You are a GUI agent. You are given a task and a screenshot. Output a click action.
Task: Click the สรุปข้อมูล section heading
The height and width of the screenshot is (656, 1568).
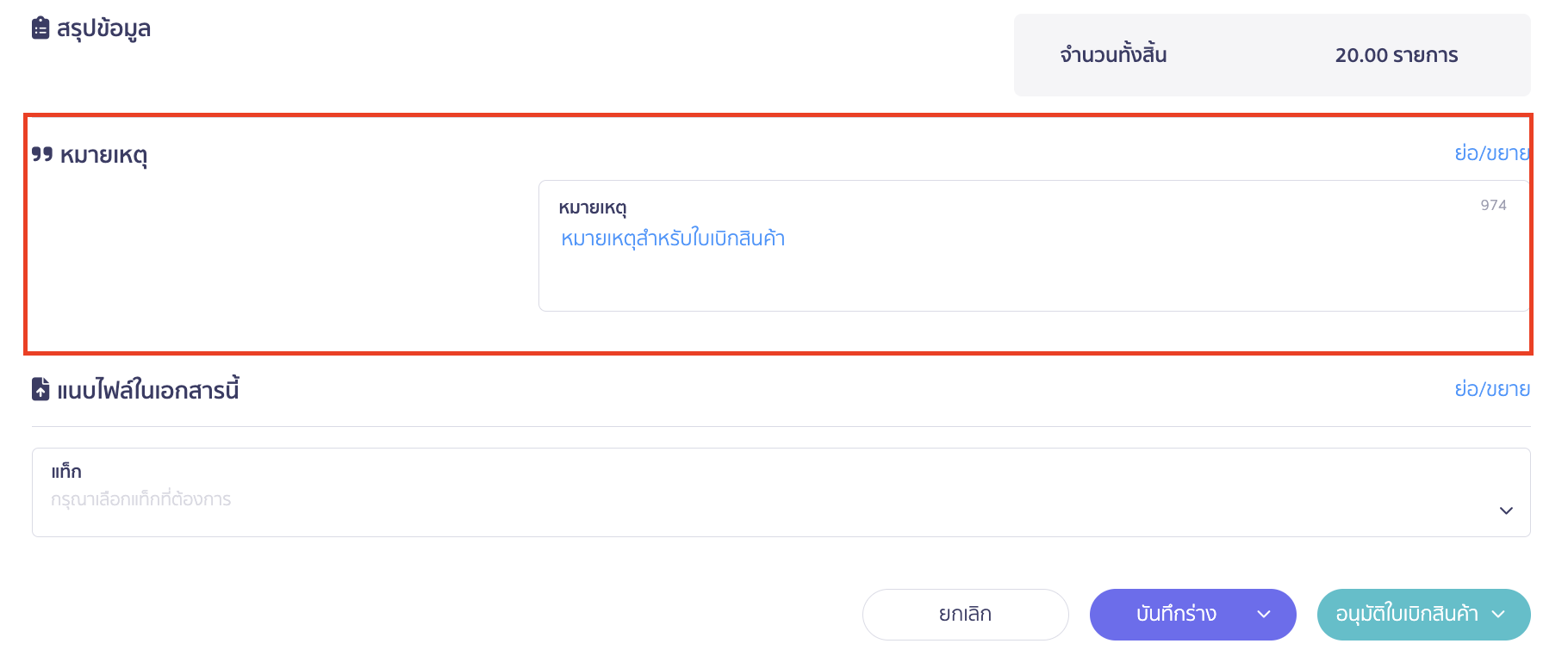(103, 28)
